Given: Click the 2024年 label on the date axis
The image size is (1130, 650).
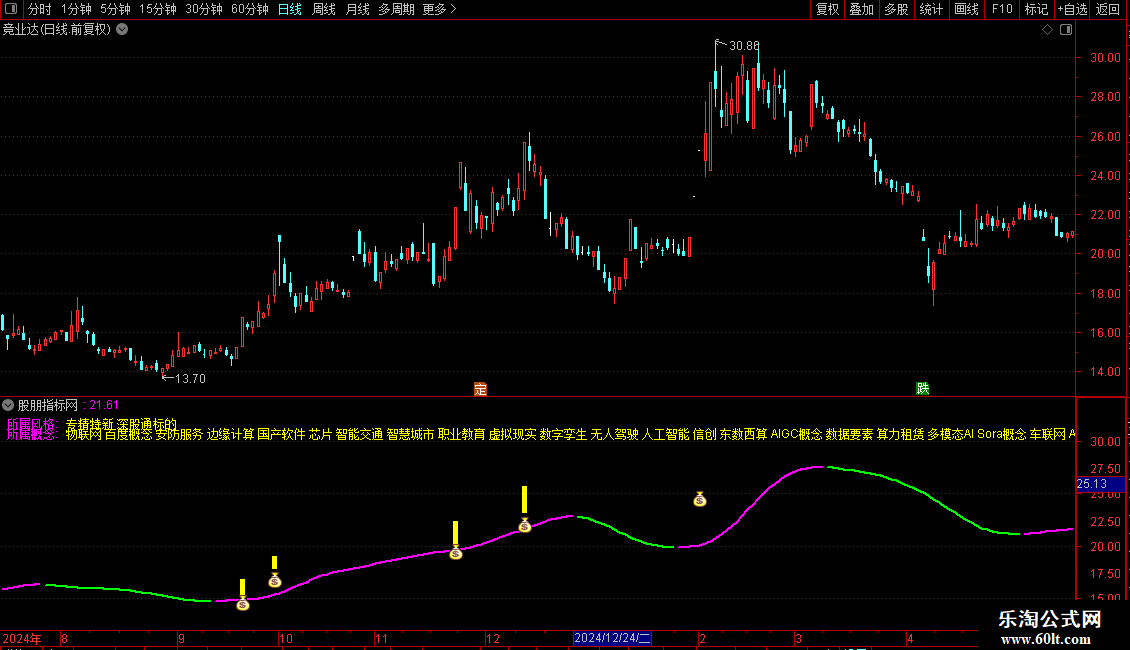Looking at the screenshot, I should click(x=22, y=638).
